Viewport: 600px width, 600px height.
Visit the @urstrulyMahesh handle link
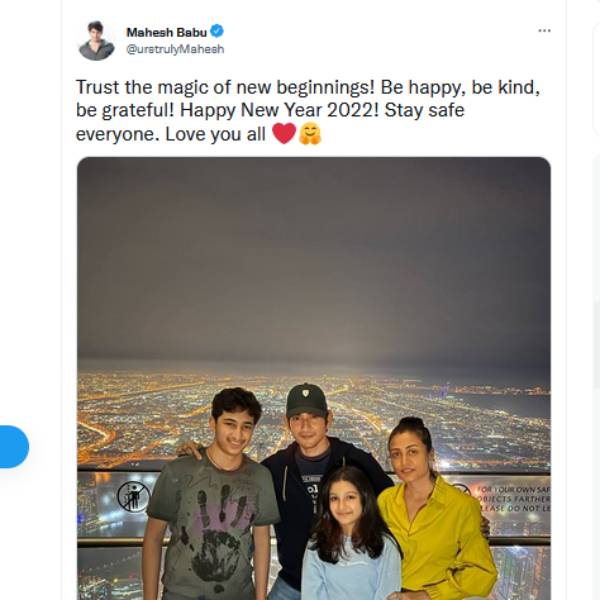(175, 48)
